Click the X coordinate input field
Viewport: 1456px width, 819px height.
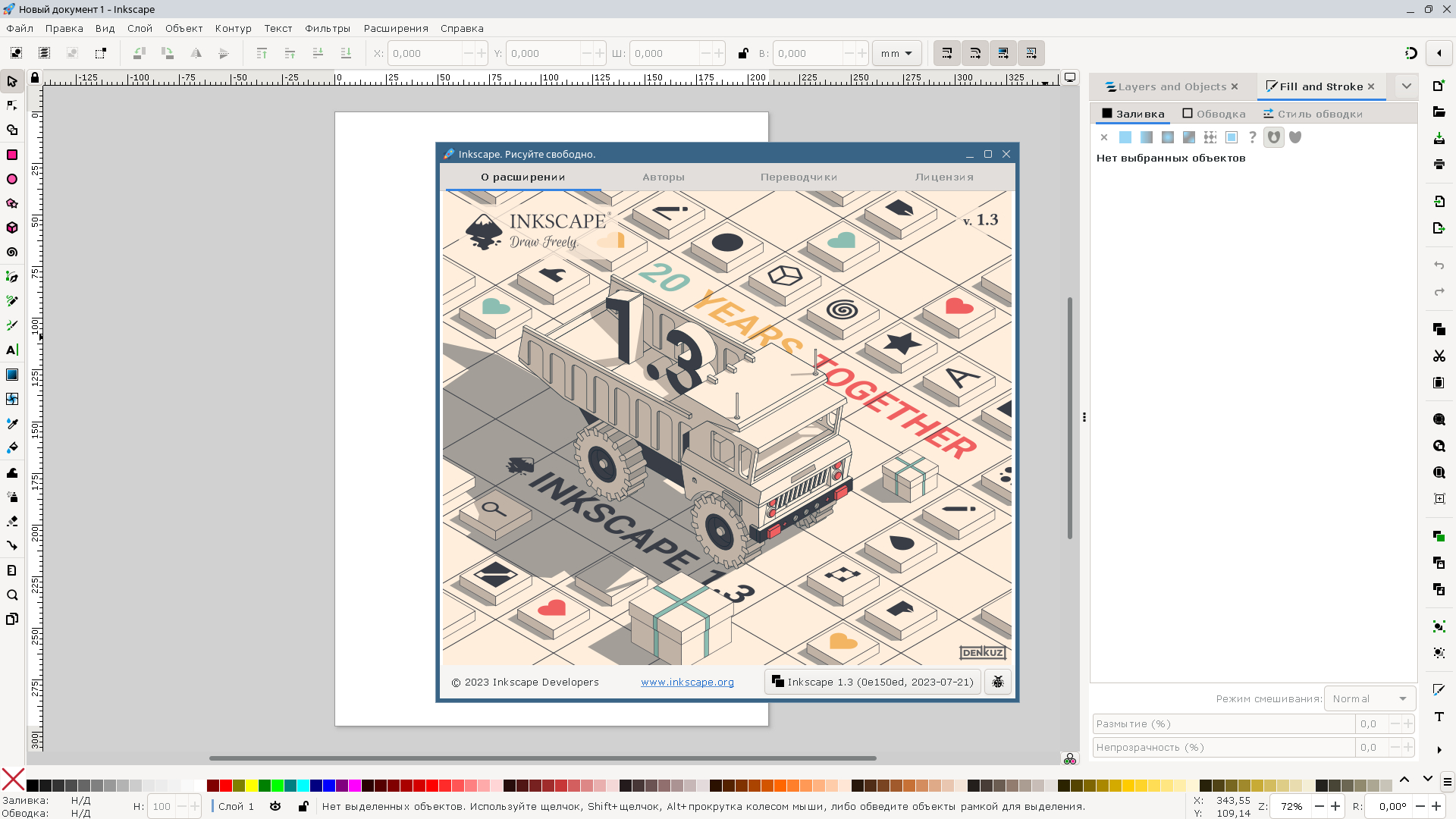(425, 53)
